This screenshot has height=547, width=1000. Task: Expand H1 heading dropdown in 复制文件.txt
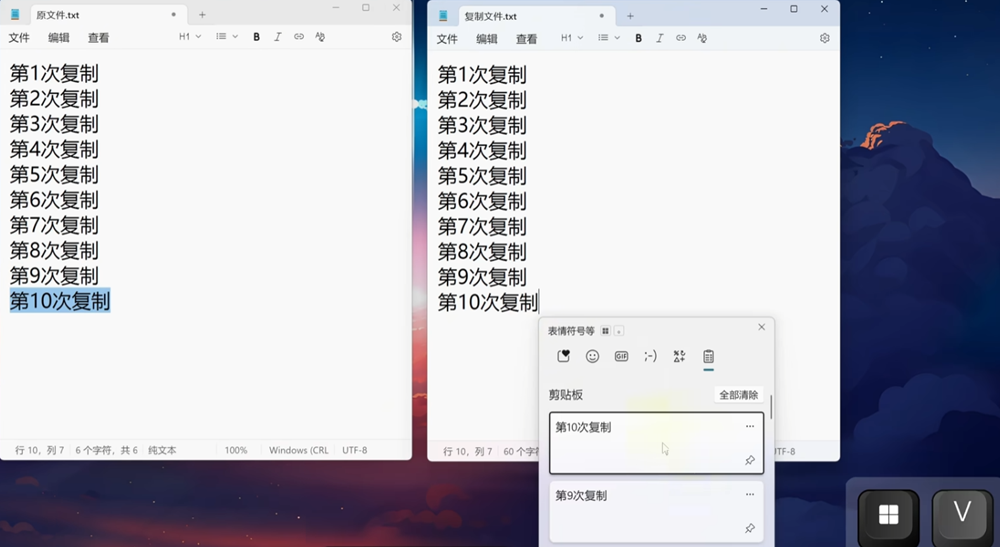tap(571, 38)
